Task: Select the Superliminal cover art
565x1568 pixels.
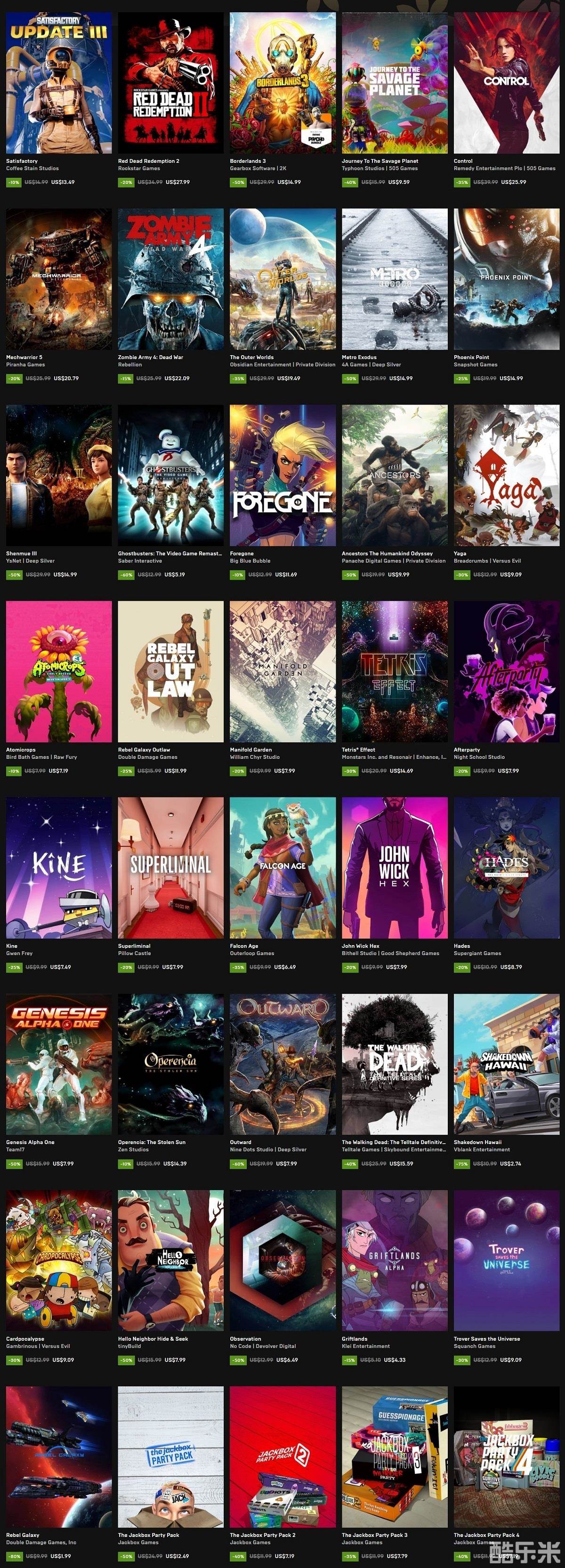Action: coord(170,868)
